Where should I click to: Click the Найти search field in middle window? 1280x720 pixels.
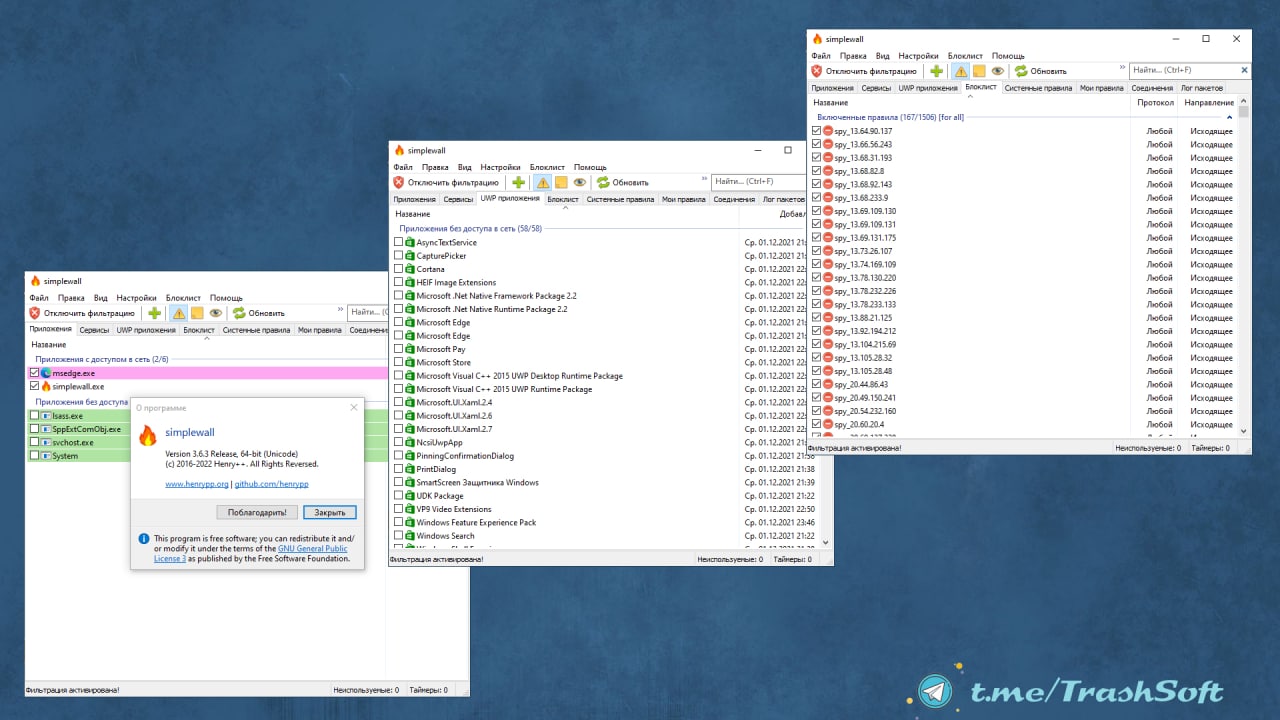(x=757, y=181)
